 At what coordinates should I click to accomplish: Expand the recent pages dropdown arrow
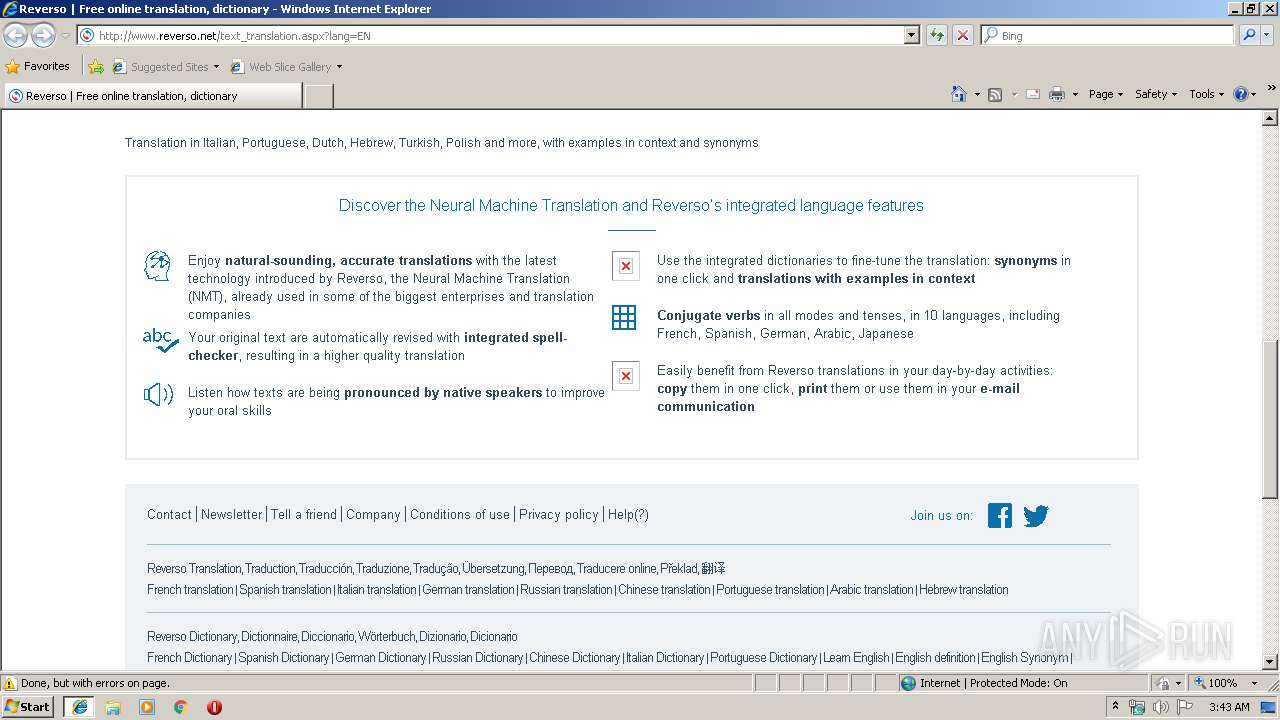click(x=65, y=35)
